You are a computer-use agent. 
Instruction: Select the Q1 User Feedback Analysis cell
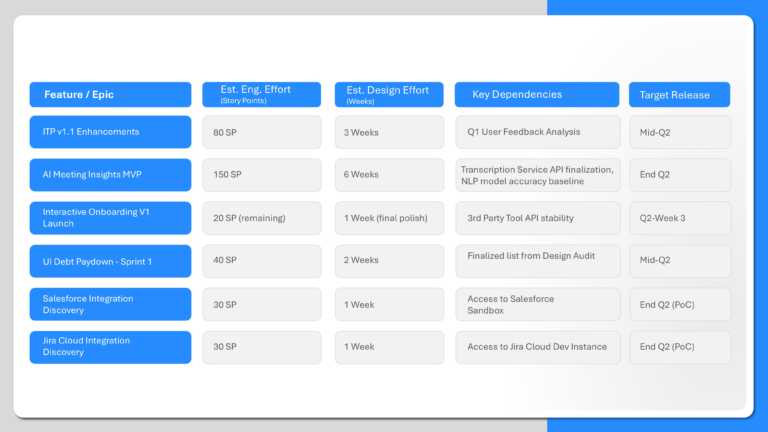[x=537, y=132]
